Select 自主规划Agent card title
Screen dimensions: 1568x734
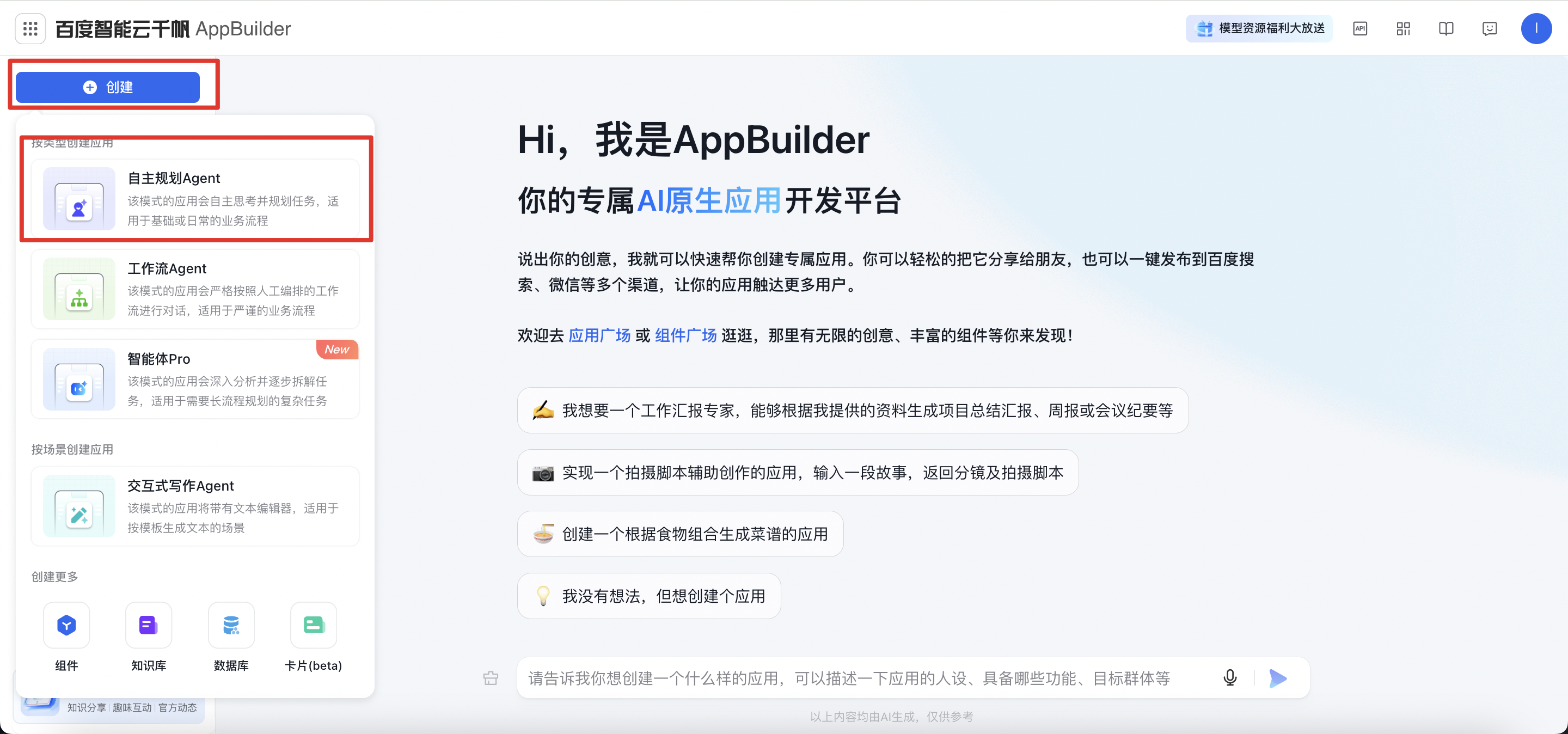pos(174,178)
